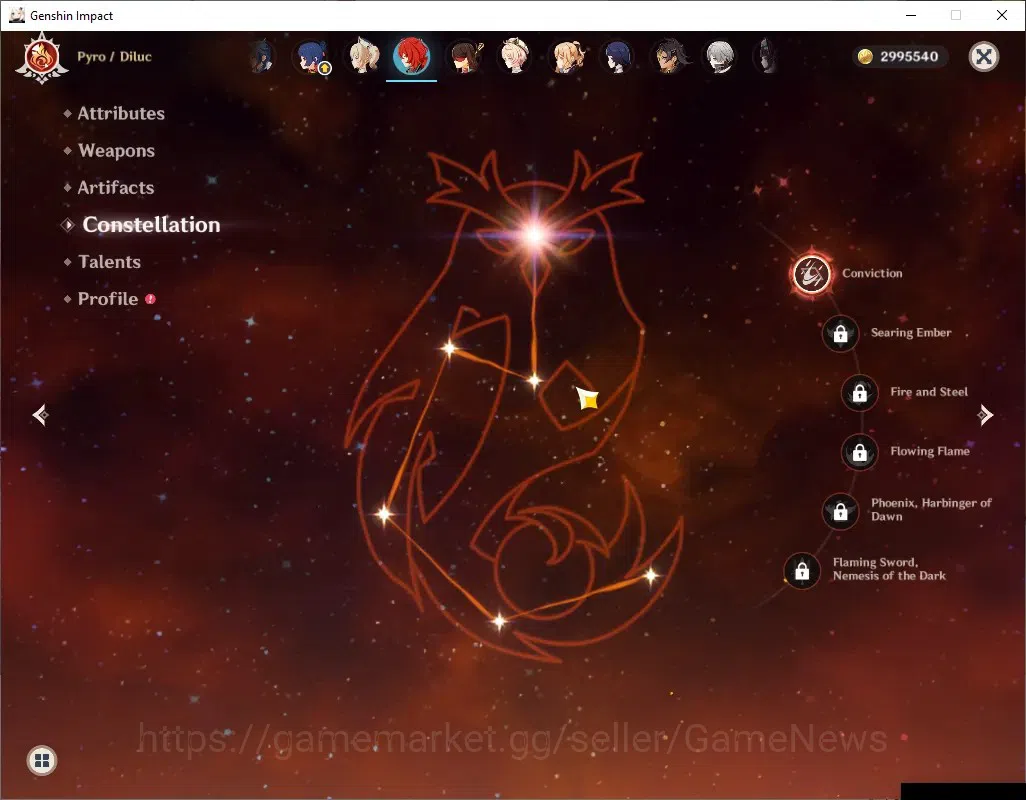Image resolution: width=1026 pixels, height=800 pixels.
Task: Click the locked Fire and Steel node icon
Action: 860,392
